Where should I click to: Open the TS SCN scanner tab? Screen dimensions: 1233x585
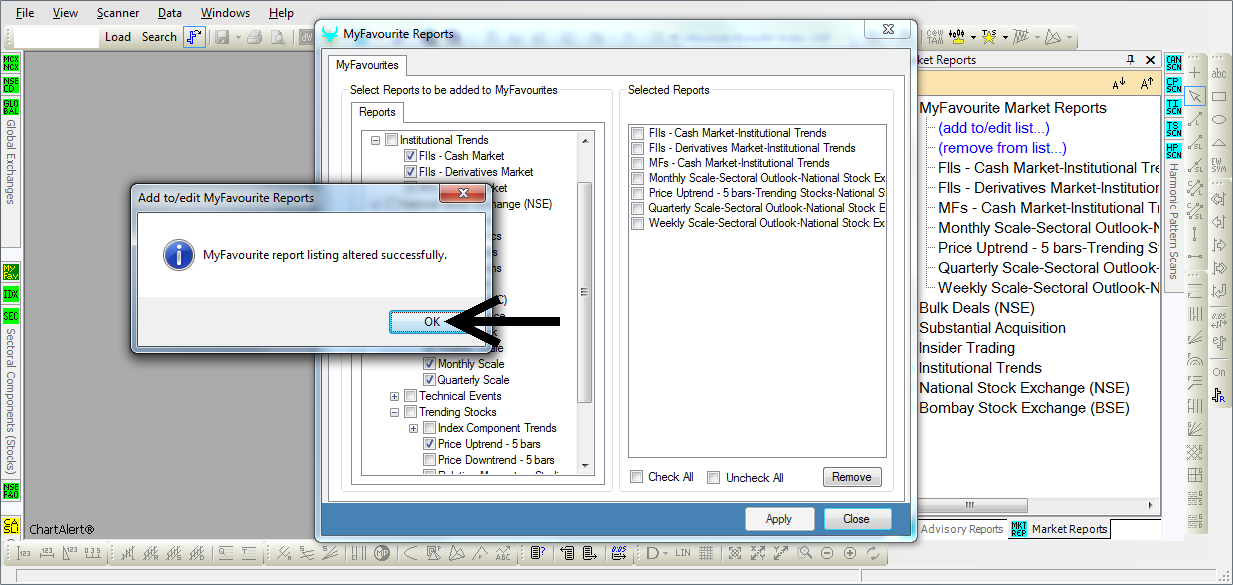(1174, 129)
